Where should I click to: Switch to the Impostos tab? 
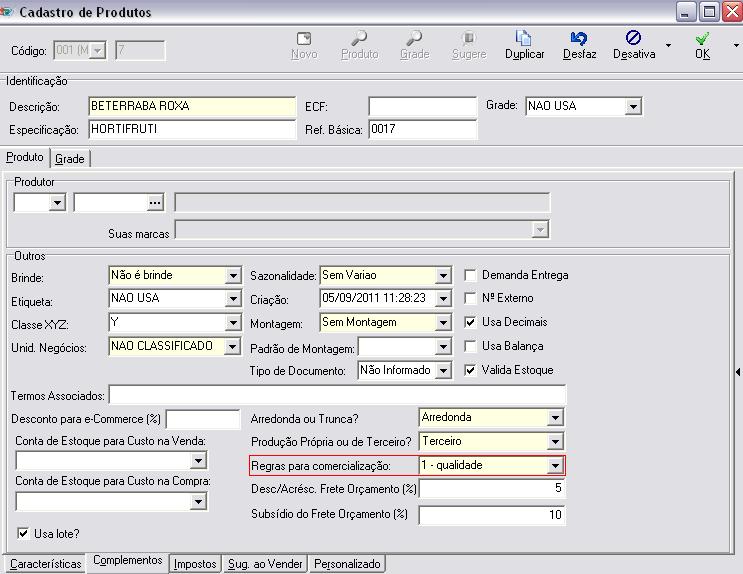(195, 564)
